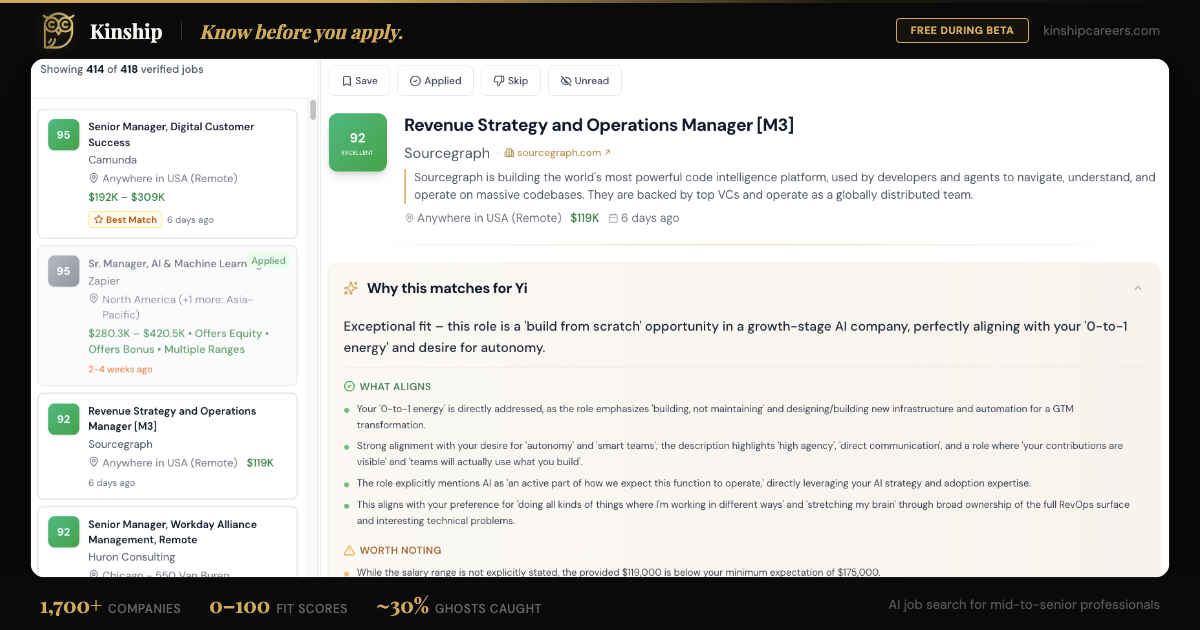Click the 1,700+ Companies stat

[x=110, y=607]
